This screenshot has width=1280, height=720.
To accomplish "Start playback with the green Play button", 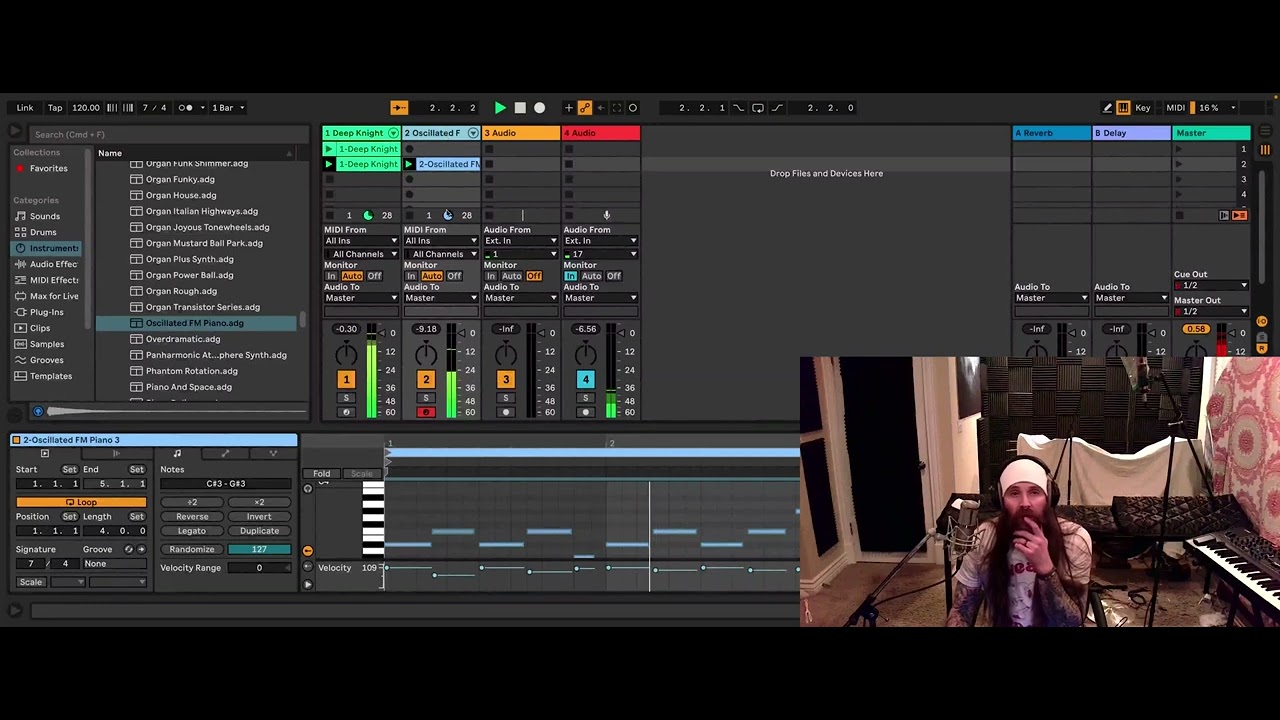I will pos(500,107).
